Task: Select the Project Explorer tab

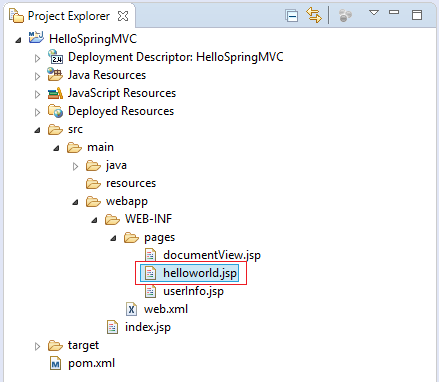Action: coord(69,16)
